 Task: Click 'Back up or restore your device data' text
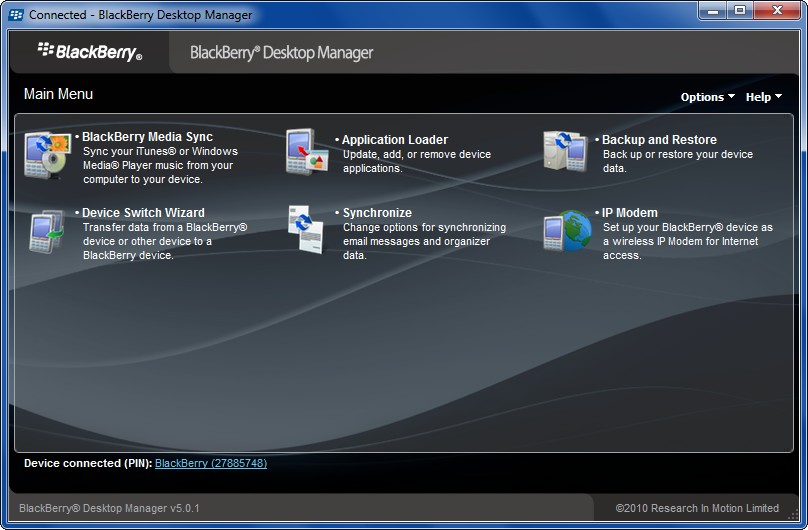click(x=678, y=161)
